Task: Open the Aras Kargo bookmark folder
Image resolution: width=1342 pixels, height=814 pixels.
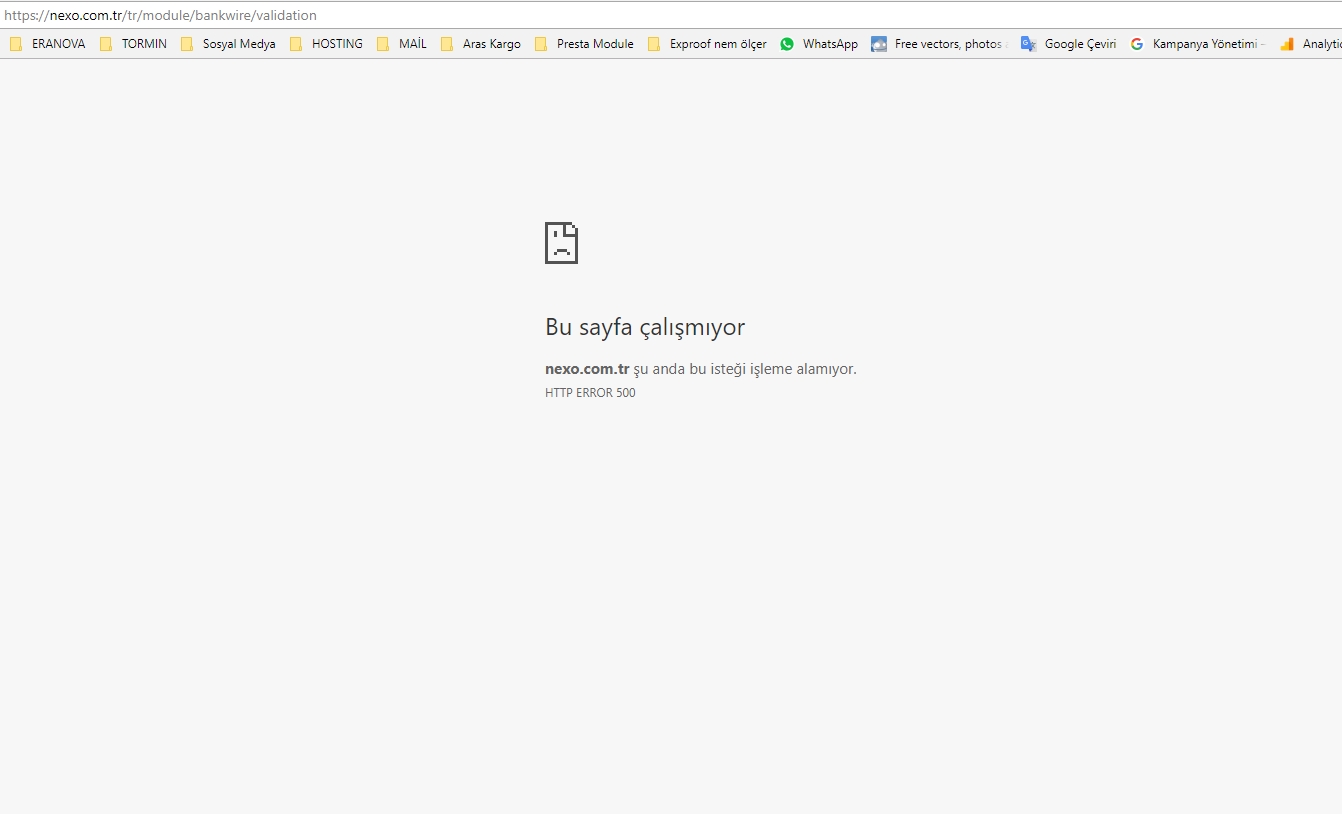Action: (x=481, y=44)
